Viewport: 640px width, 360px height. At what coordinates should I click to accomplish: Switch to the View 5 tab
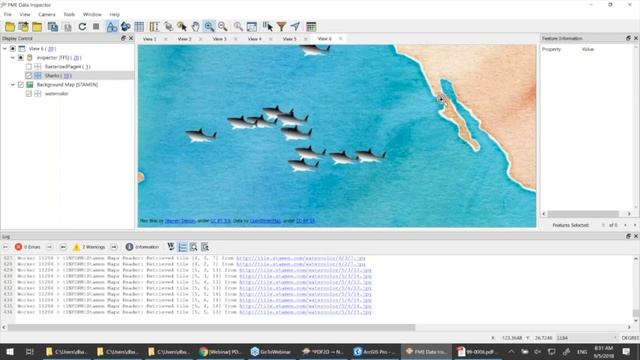(290, 39)
